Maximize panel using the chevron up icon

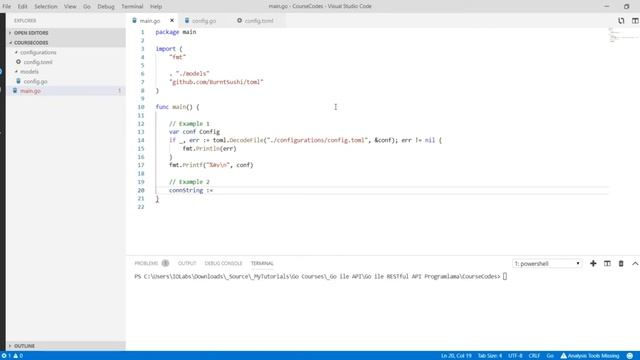click(635, 264)
